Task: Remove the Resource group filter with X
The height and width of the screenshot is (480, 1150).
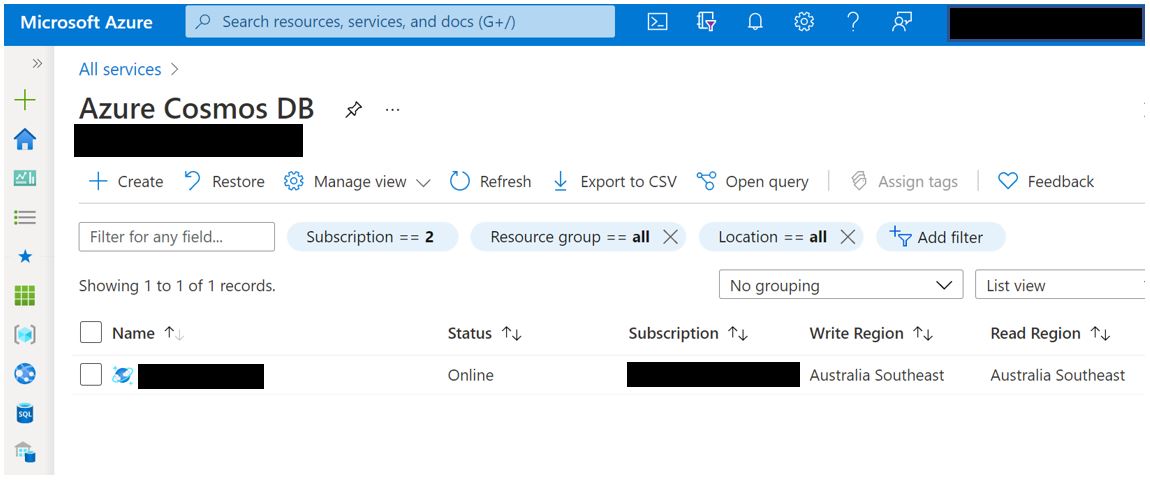Action: point(670,237)
